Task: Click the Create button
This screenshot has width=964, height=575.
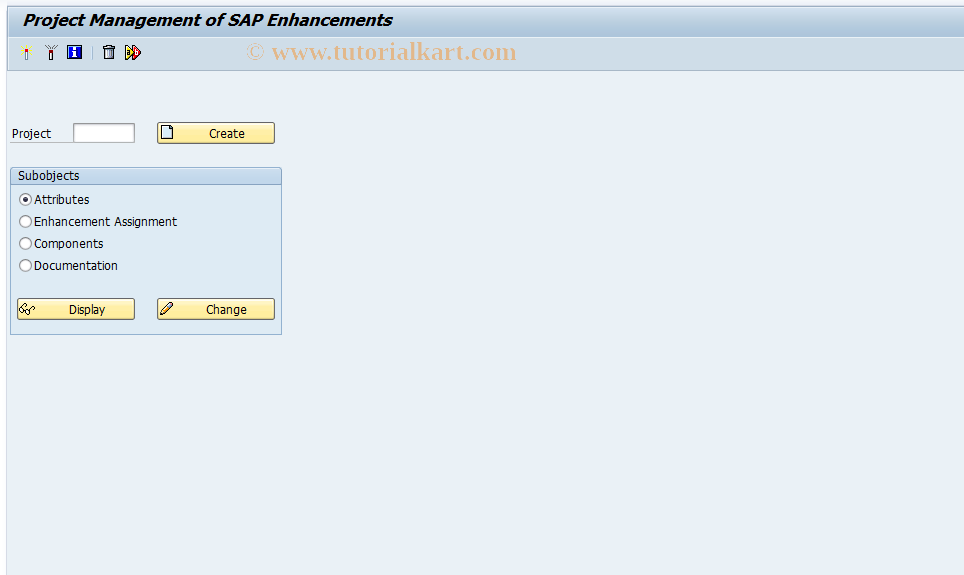Action: [x=216, y=133]
